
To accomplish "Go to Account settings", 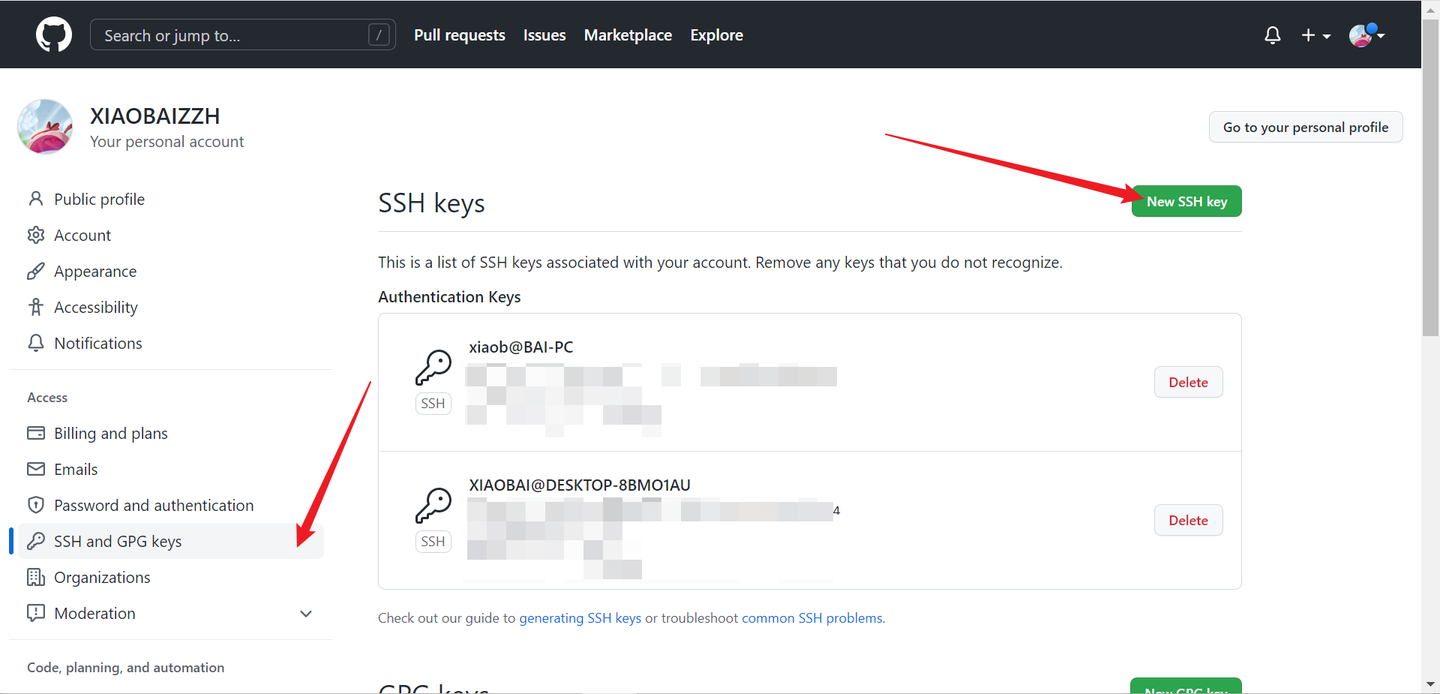I will (82, 235).
